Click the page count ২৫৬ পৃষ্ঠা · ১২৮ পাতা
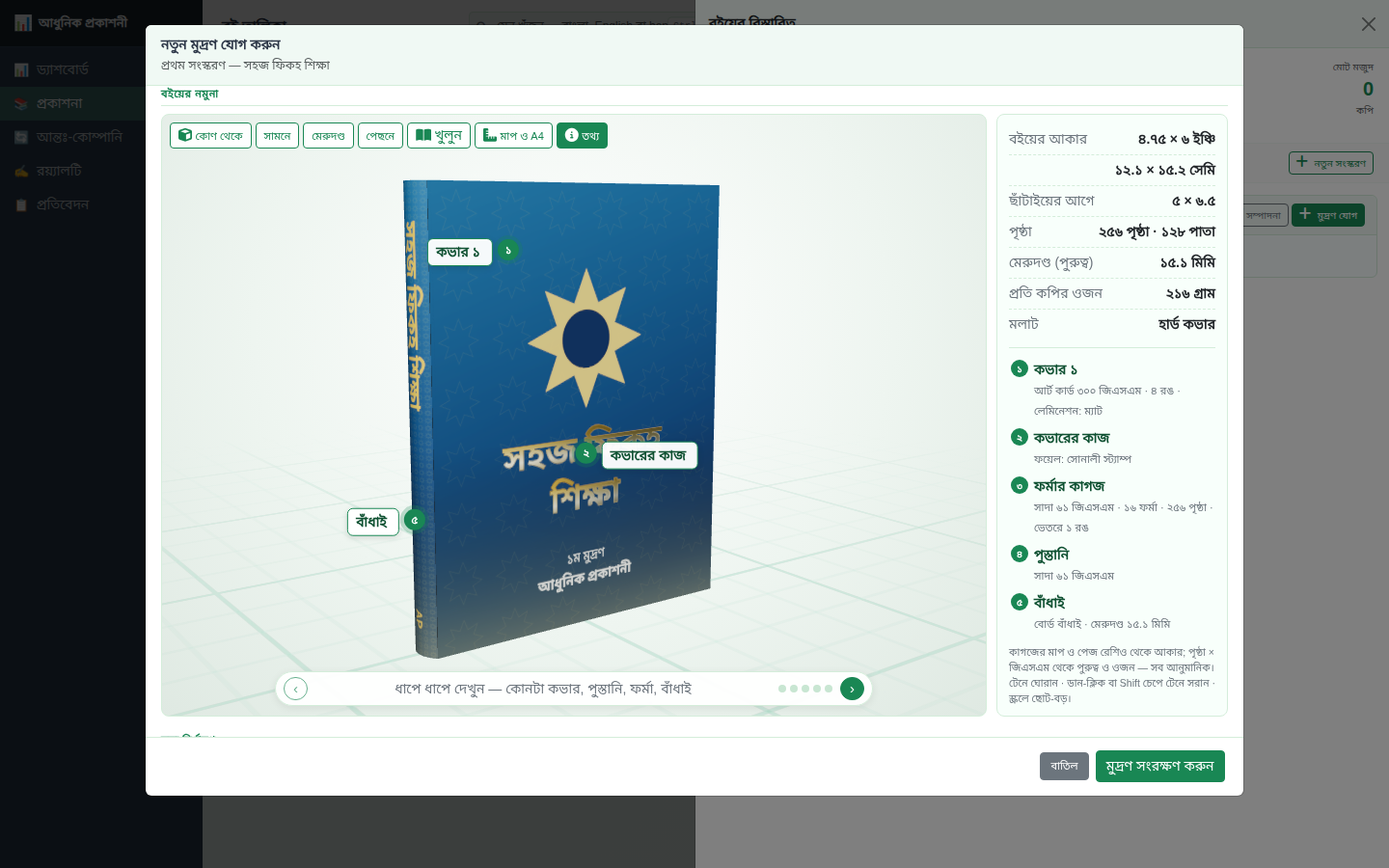1389x868 pixels. pyautogui.click(x=1157, y=231)
